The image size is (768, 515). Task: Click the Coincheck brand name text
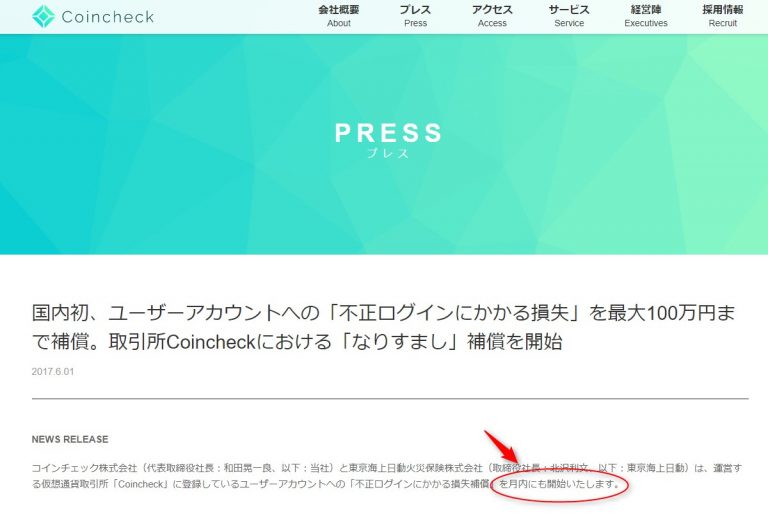108,17
